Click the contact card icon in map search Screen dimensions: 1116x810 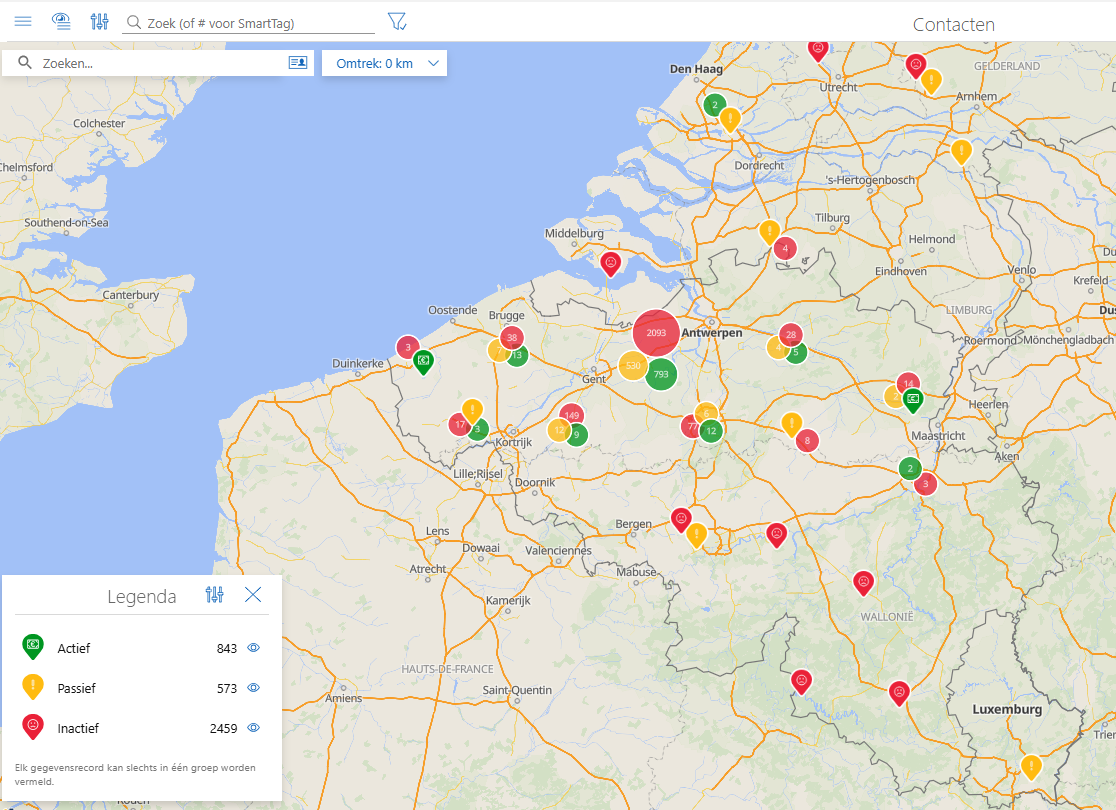pos(298,63)
